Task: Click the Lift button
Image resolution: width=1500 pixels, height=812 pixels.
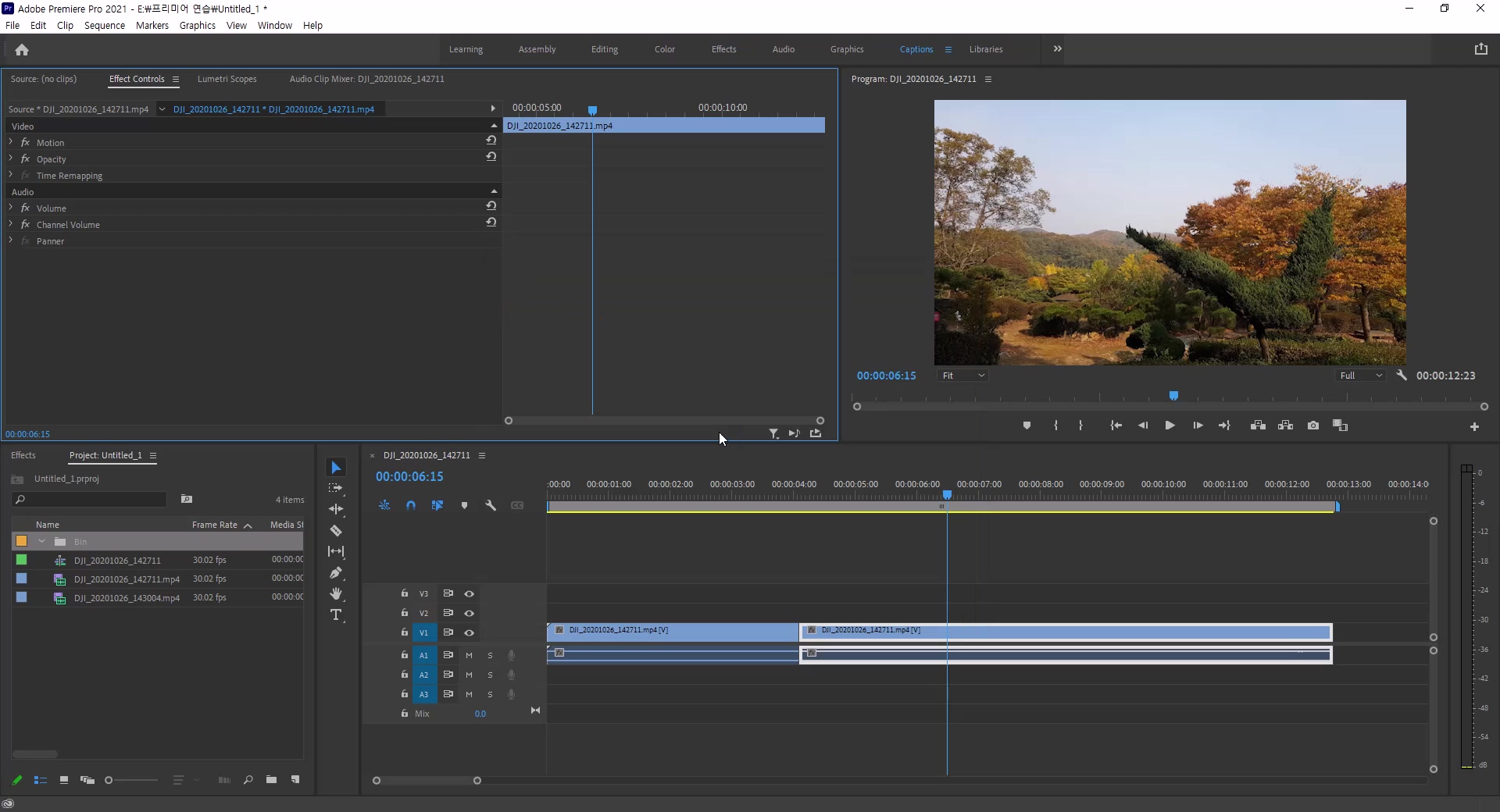Action: [1258, 426]
